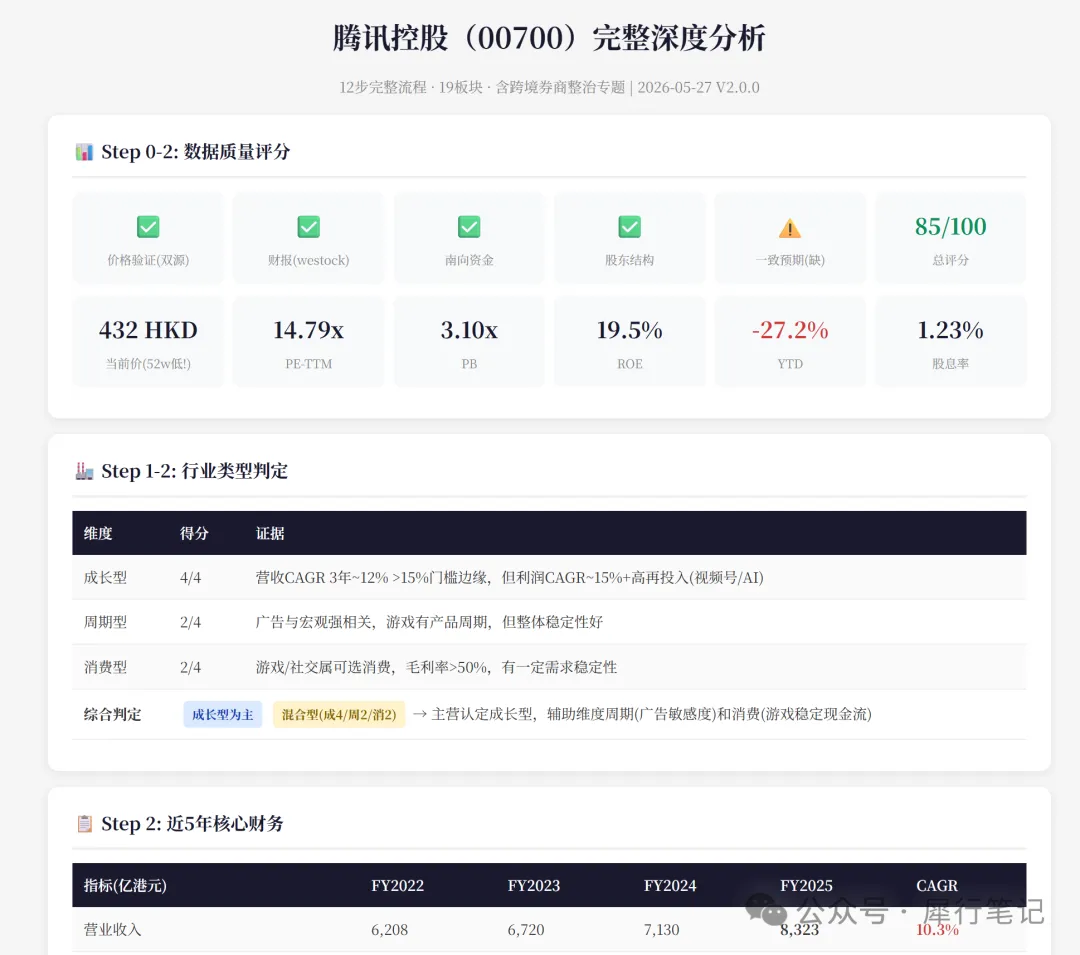Click the 12步完整流程 subtitle line

(x=549, y=87)
